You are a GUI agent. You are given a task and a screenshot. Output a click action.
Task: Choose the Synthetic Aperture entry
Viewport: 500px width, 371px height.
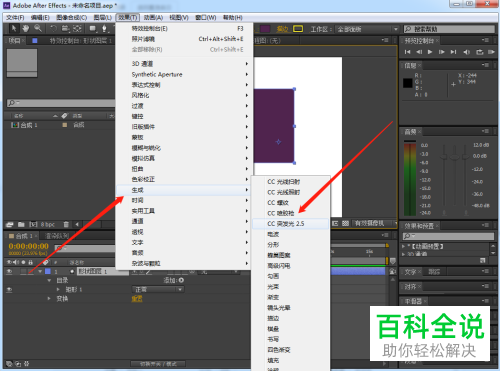point(183,74)
